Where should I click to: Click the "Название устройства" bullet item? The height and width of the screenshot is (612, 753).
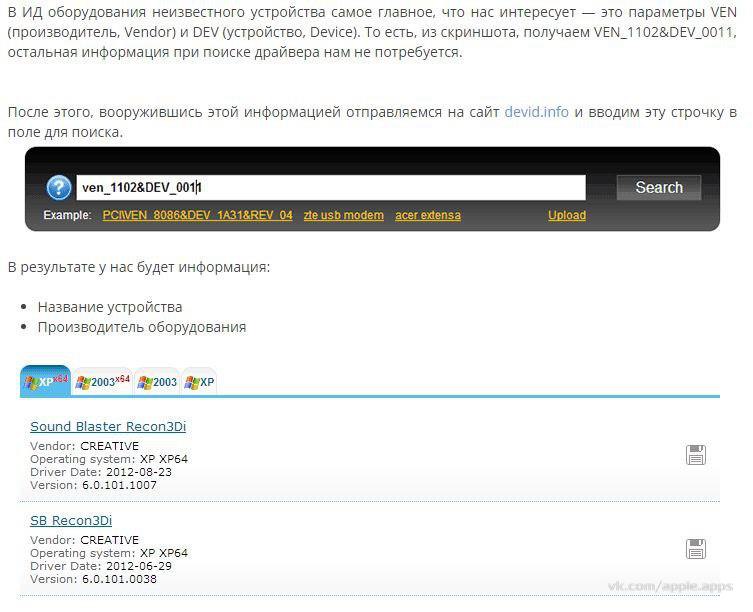[110, 307]
